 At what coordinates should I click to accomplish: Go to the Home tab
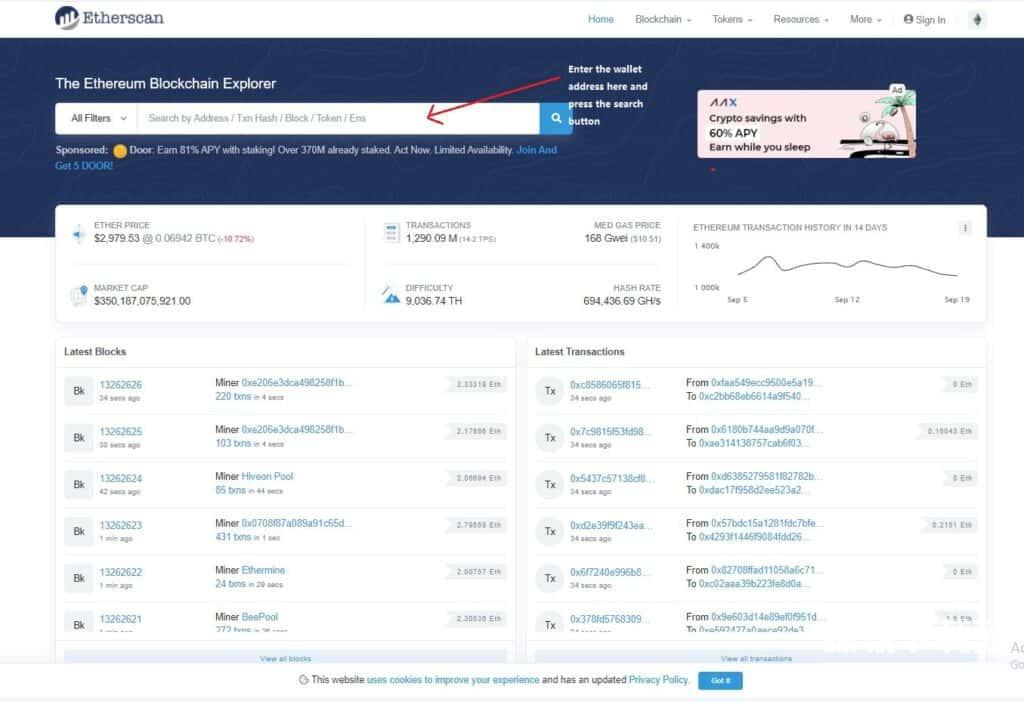(601, 19)
